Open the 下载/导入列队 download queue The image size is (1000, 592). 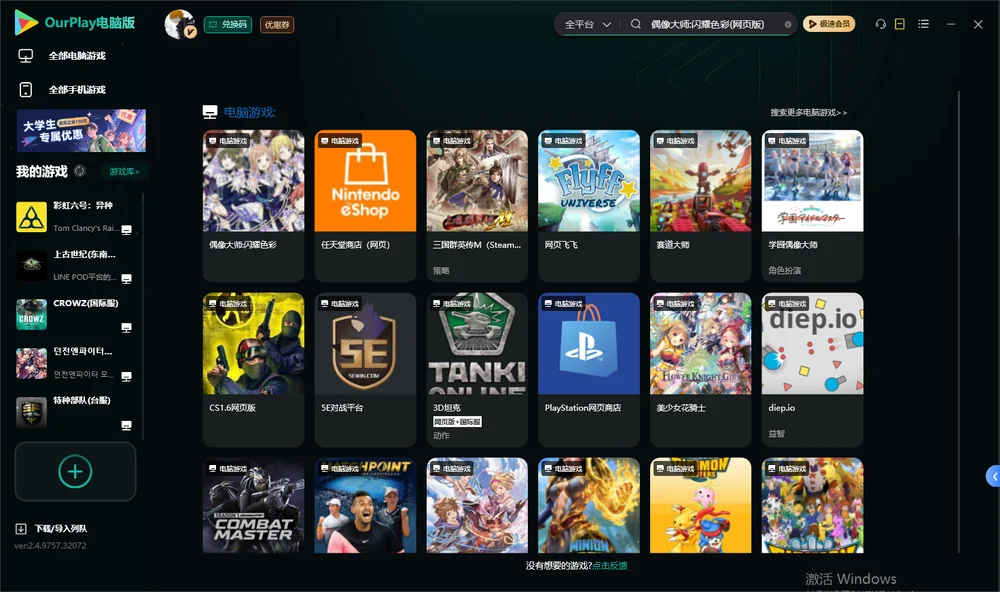coord(51,528)
